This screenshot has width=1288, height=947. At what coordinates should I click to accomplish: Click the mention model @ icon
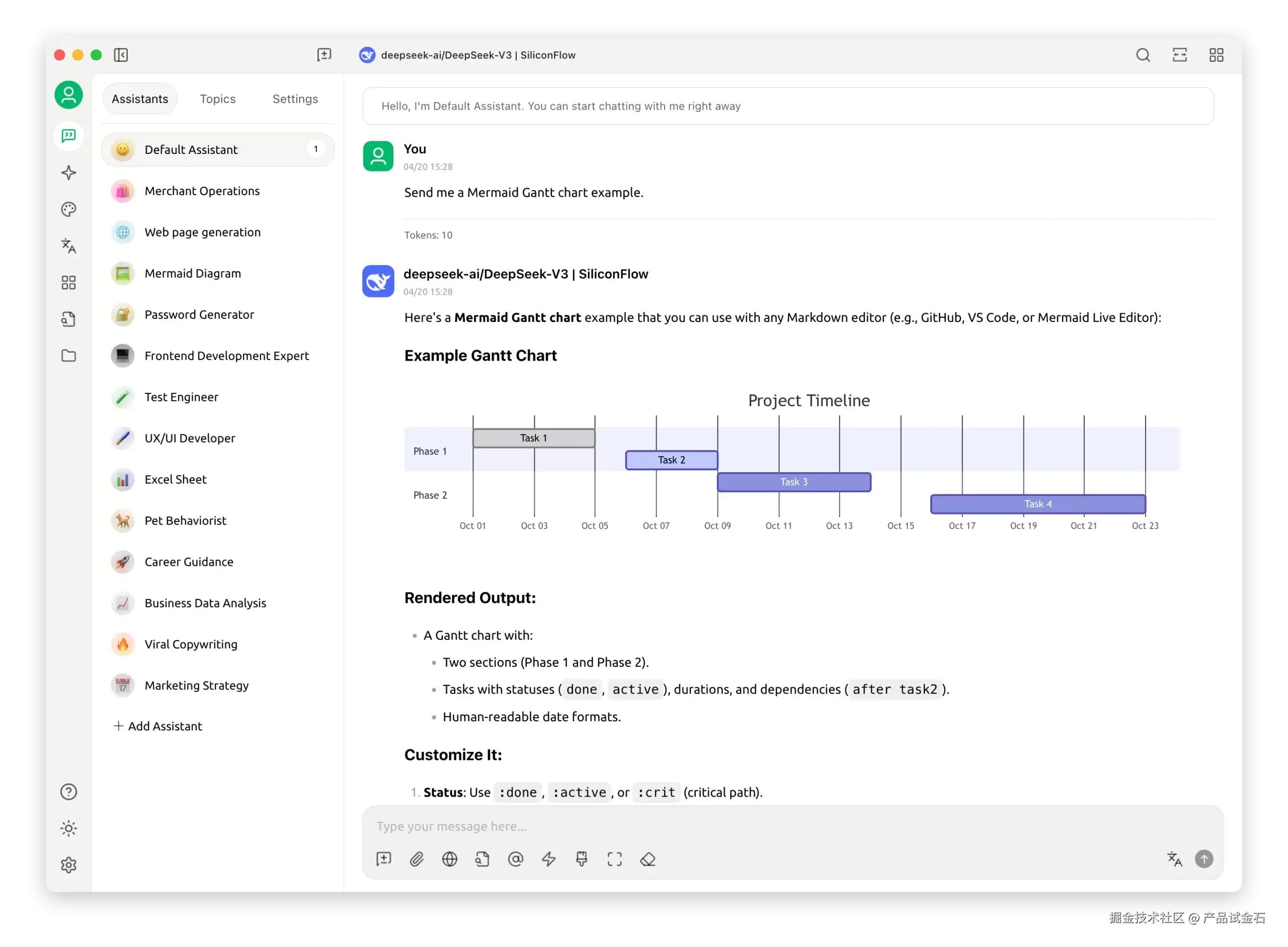516,858
